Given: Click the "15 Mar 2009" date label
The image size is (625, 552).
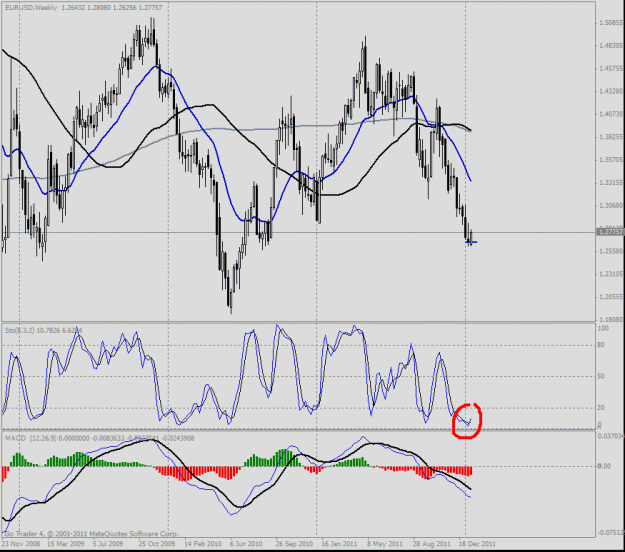Looking at the screenshot, I should click(x=66, y=544).
